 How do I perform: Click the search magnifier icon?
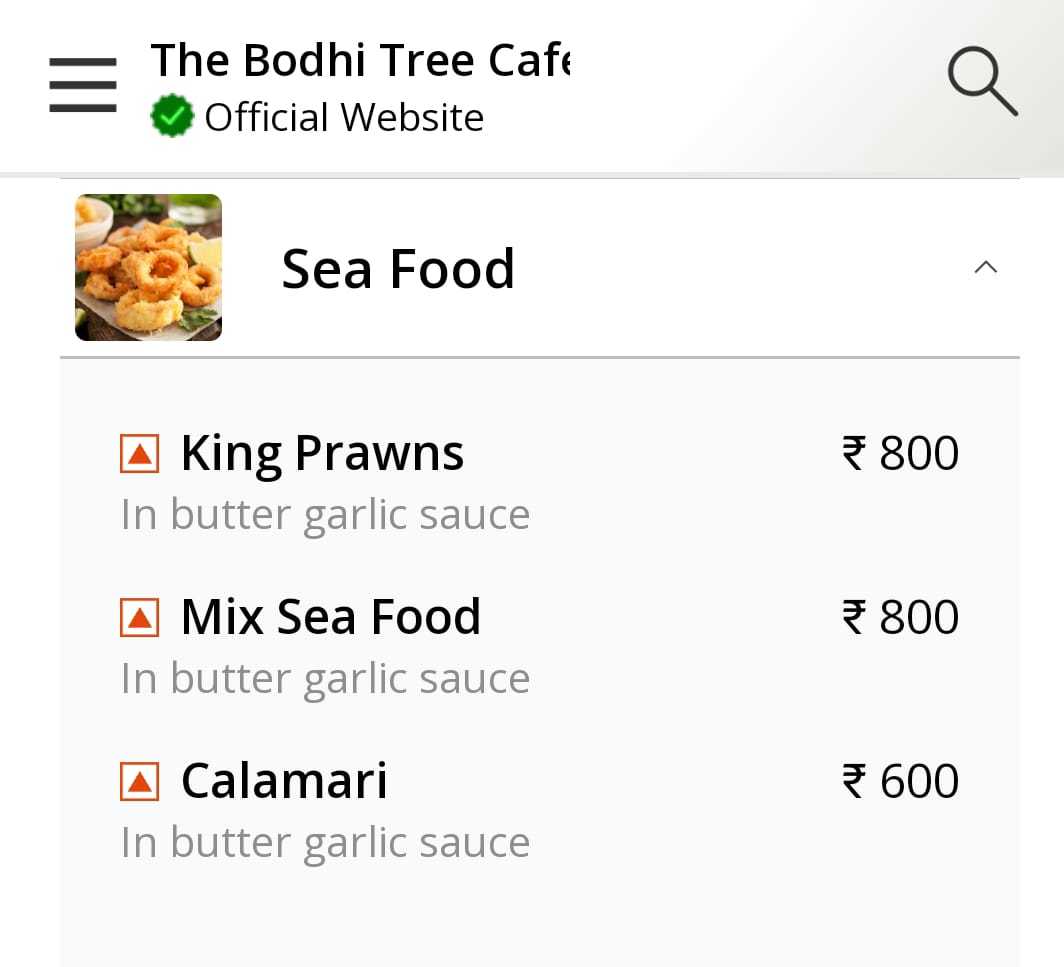click(x=981, y=79)
